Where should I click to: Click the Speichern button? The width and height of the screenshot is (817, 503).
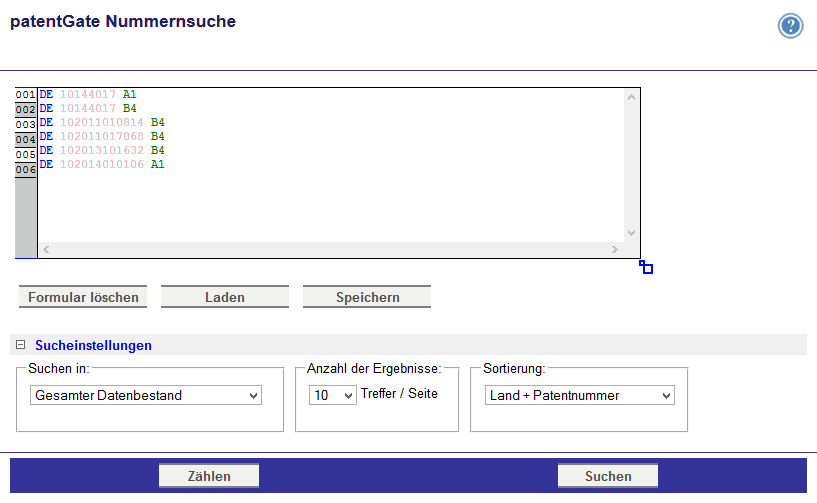[367, 297]
